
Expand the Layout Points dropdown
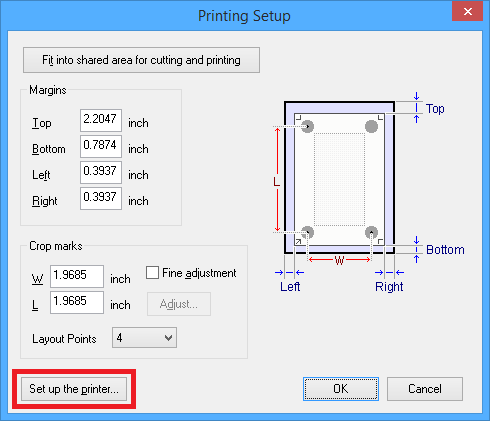[144, 338]
